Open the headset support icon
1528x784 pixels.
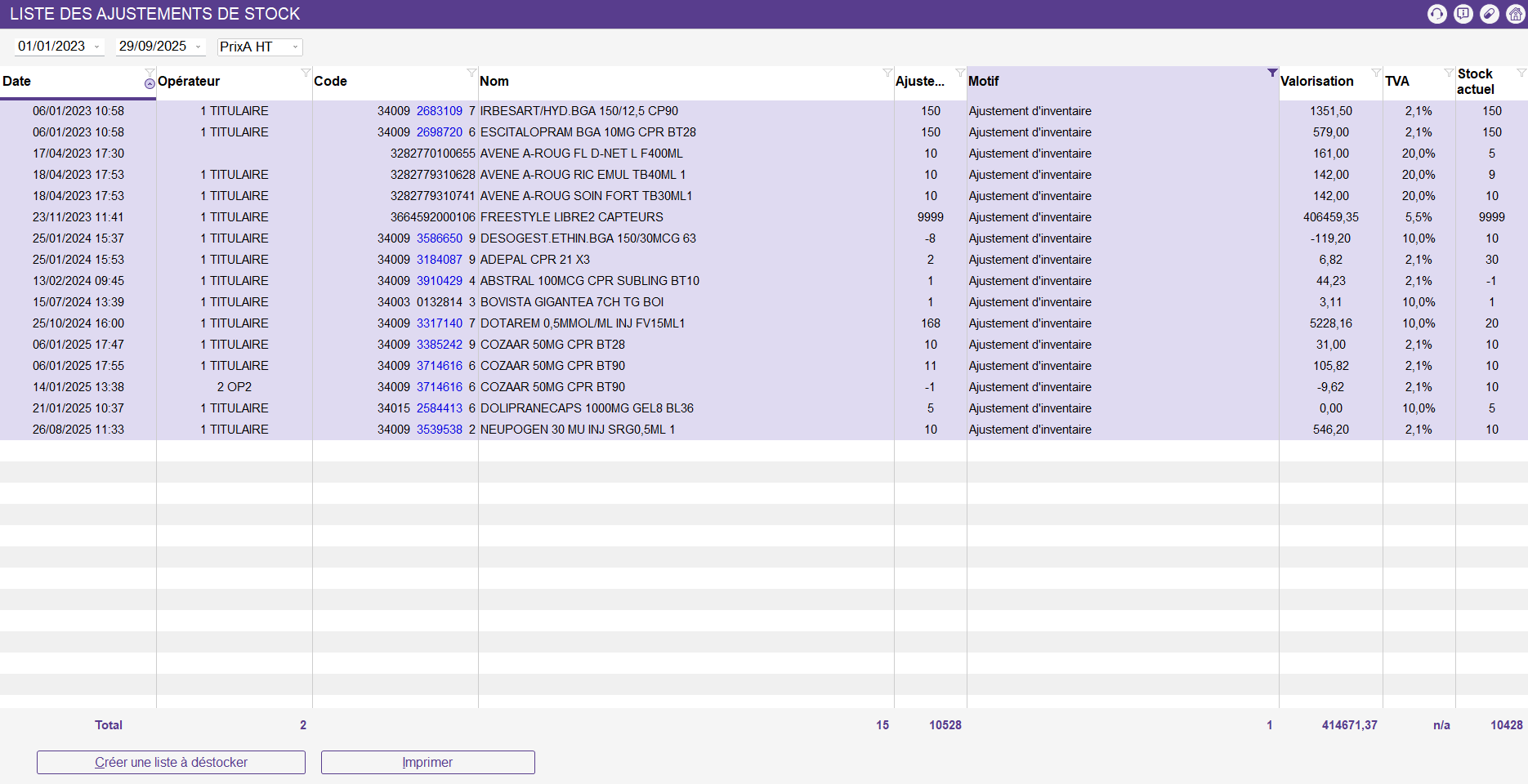click(1437, 14)
